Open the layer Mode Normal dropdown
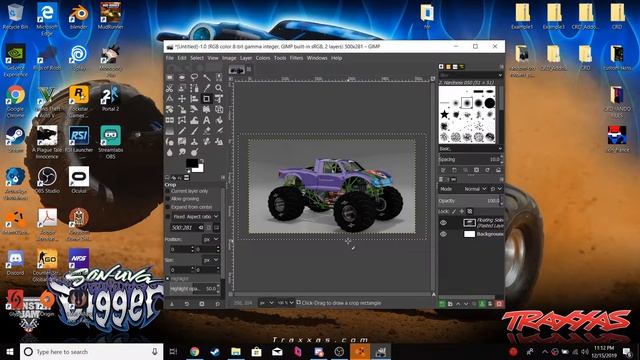The image size is (640, 360). pyautogui.click(x=476, y=189)
